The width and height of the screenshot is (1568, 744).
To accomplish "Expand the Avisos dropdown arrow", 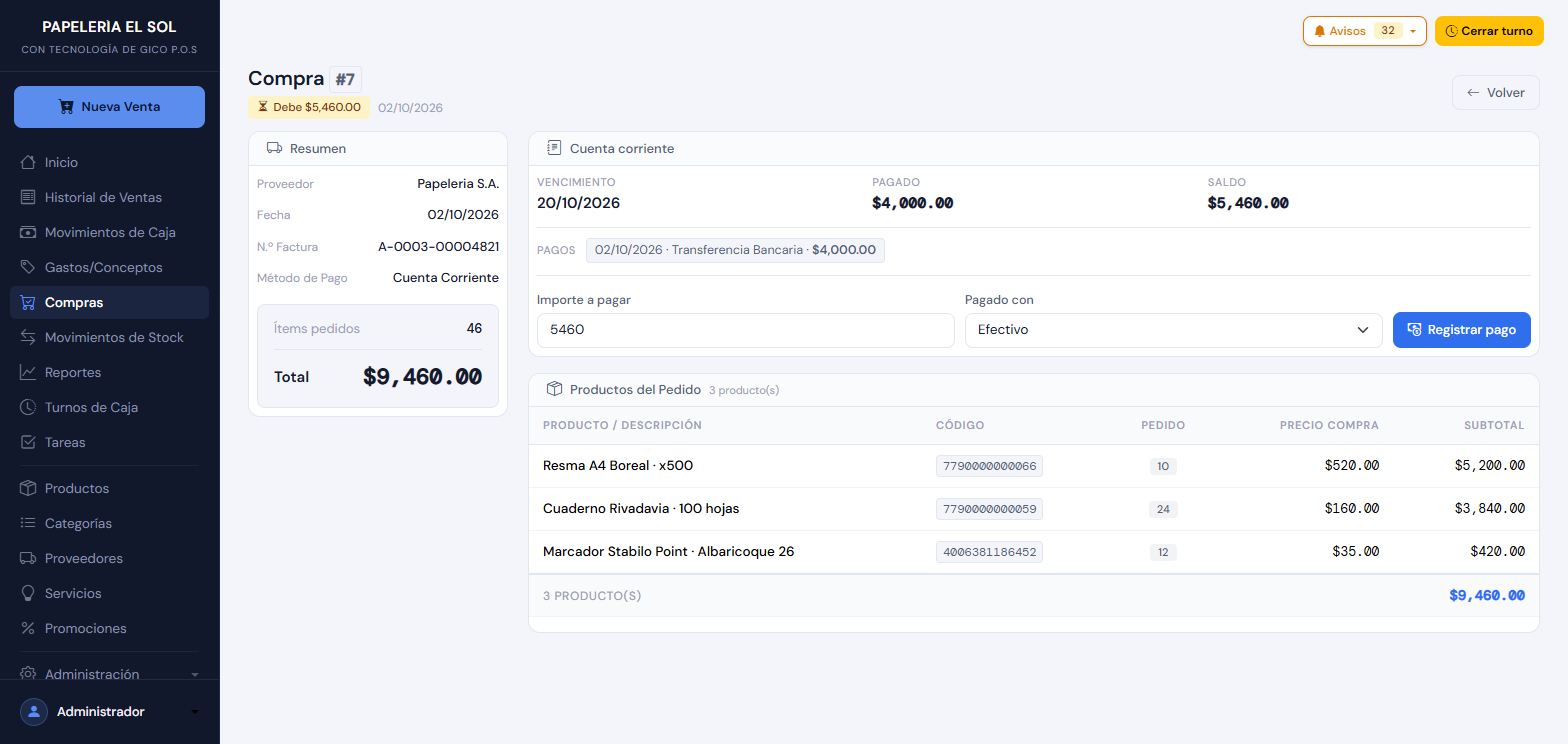I will coord(1413,31).
